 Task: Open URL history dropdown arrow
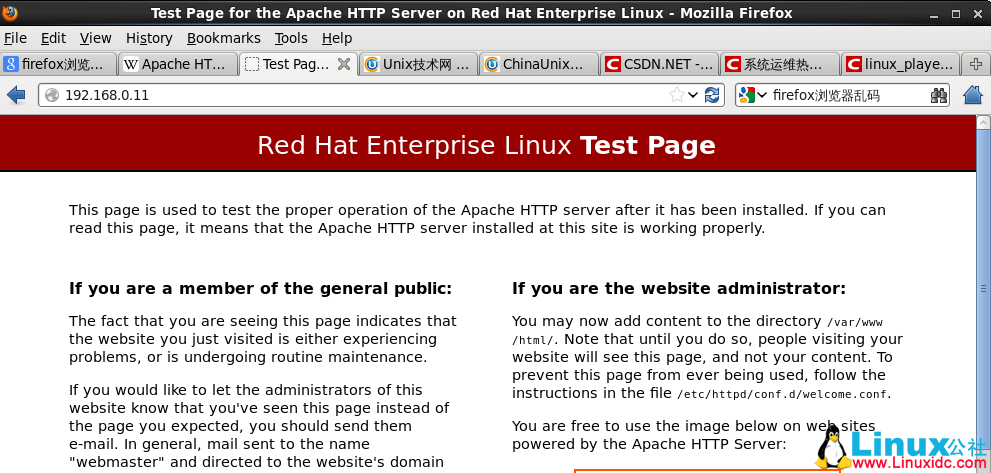(x=693, y=95)
